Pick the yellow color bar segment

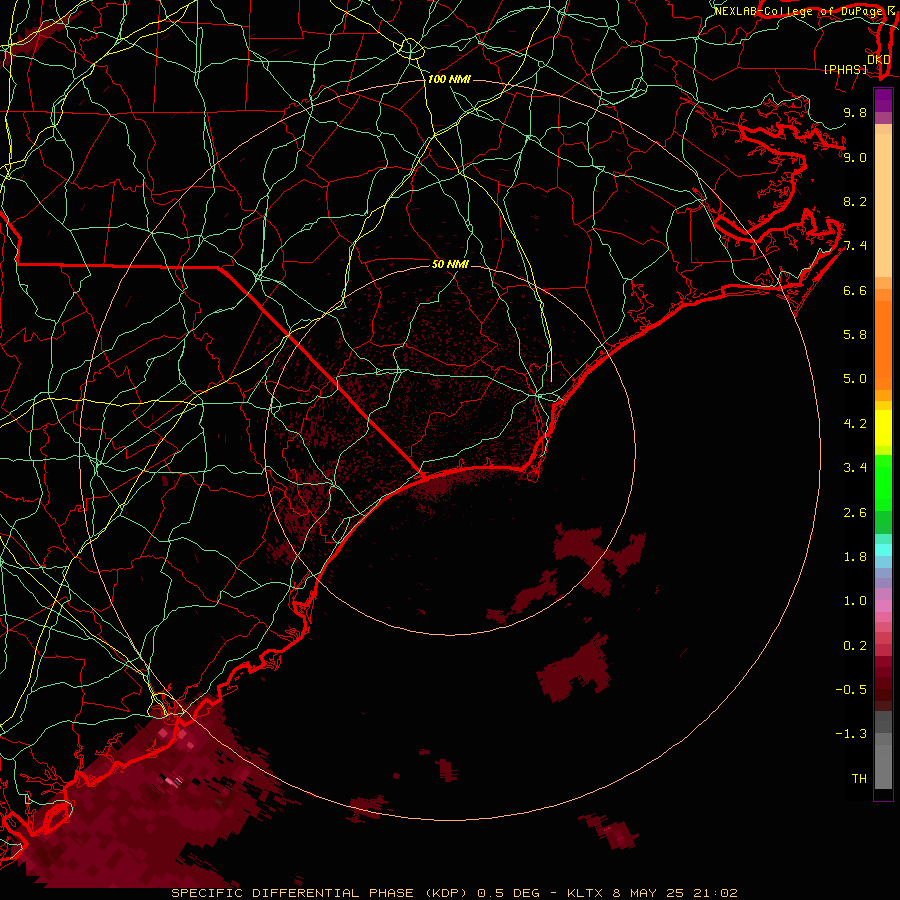(883, 428)
